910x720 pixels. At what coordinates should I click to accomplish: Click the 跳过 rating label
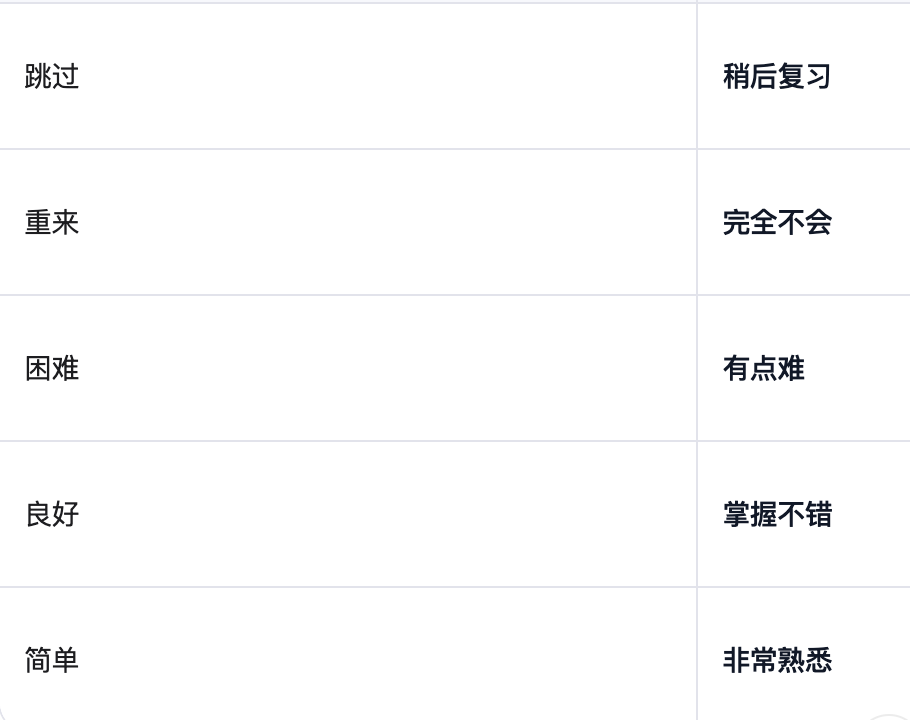[x=52, y=77]
